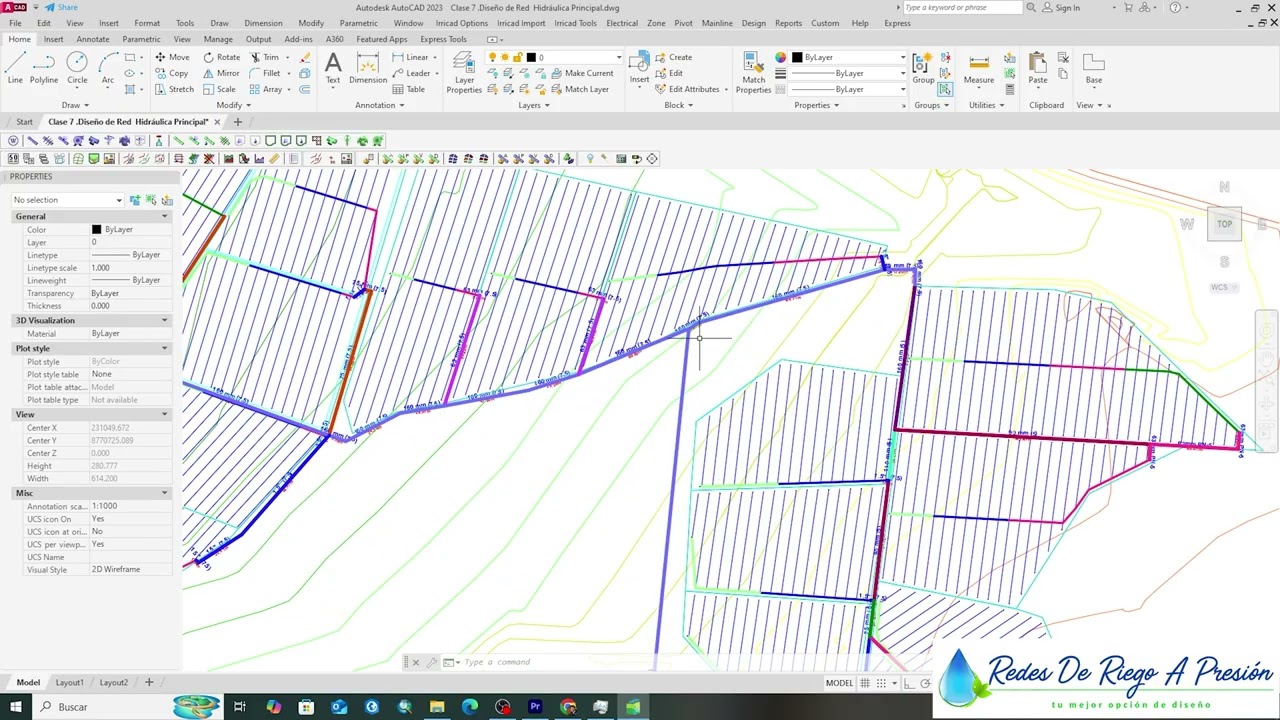Click the Rotate tool
The height and width of the screenshot is (720, 1280).
point(221,57)
